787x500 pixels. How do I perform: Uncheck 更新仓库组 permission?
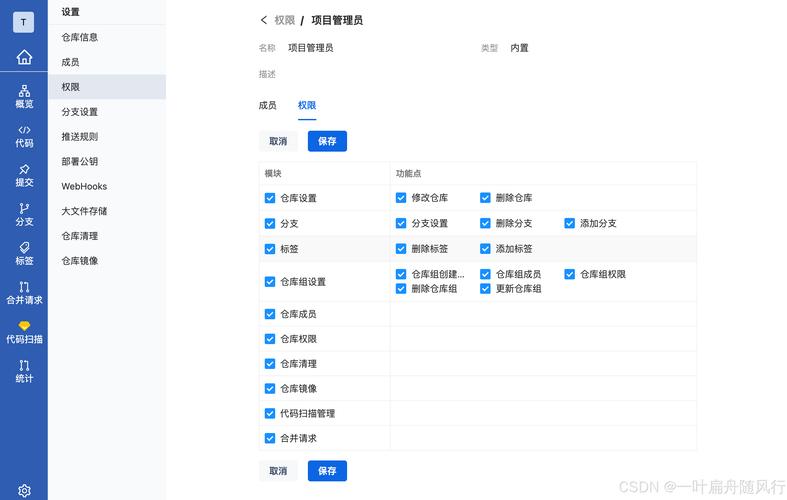(485, 289)
